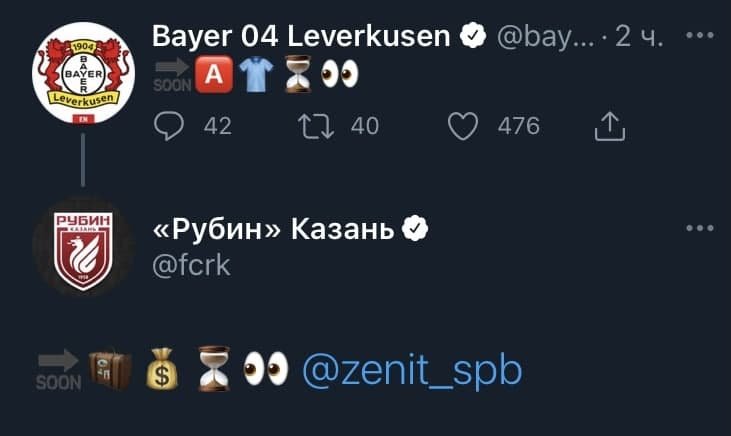
Task: Click the 42 replies count
Action: click(217, 126)
